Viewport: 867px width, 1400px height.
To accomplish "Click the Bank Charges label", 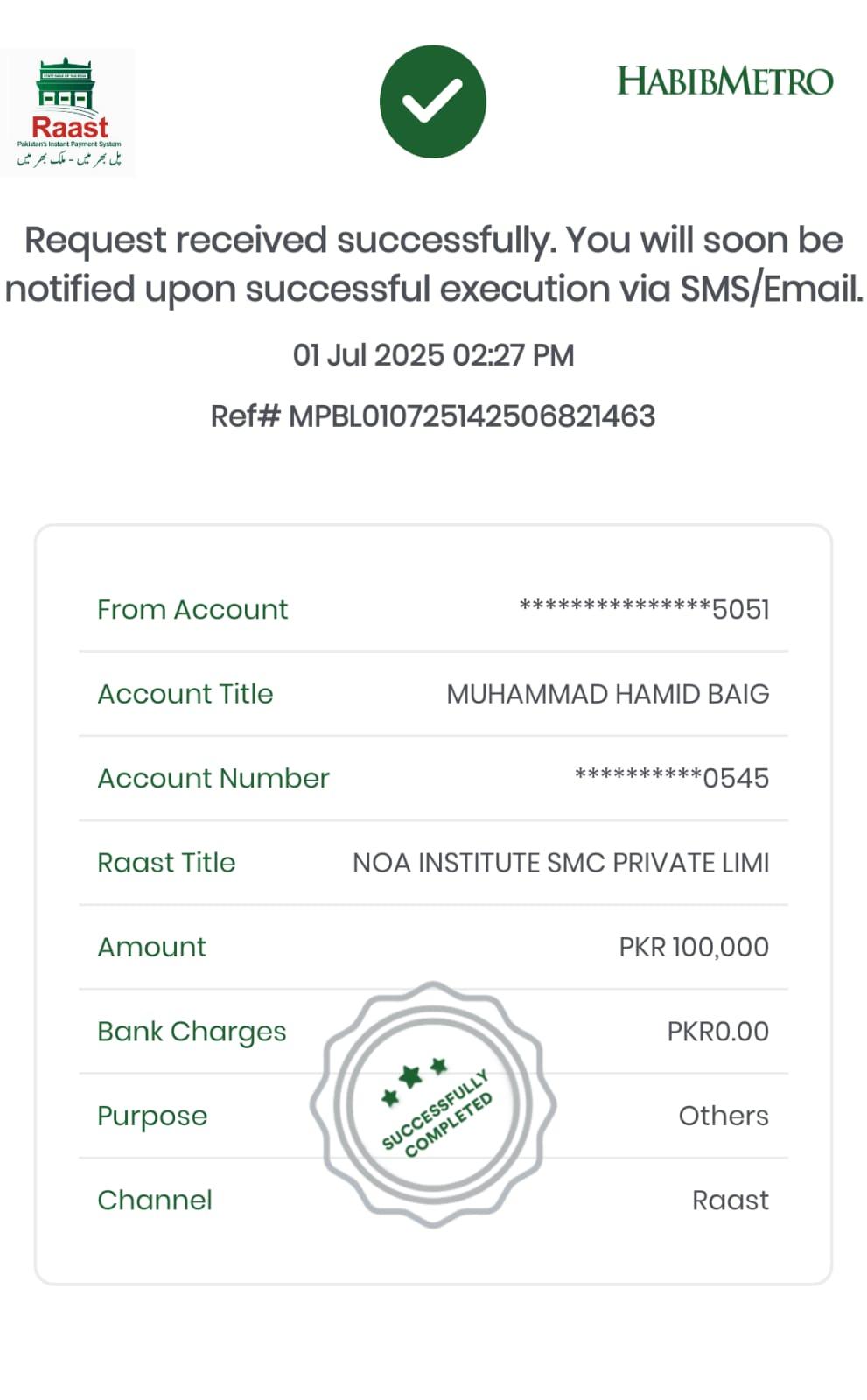I will coord(192,1032).
